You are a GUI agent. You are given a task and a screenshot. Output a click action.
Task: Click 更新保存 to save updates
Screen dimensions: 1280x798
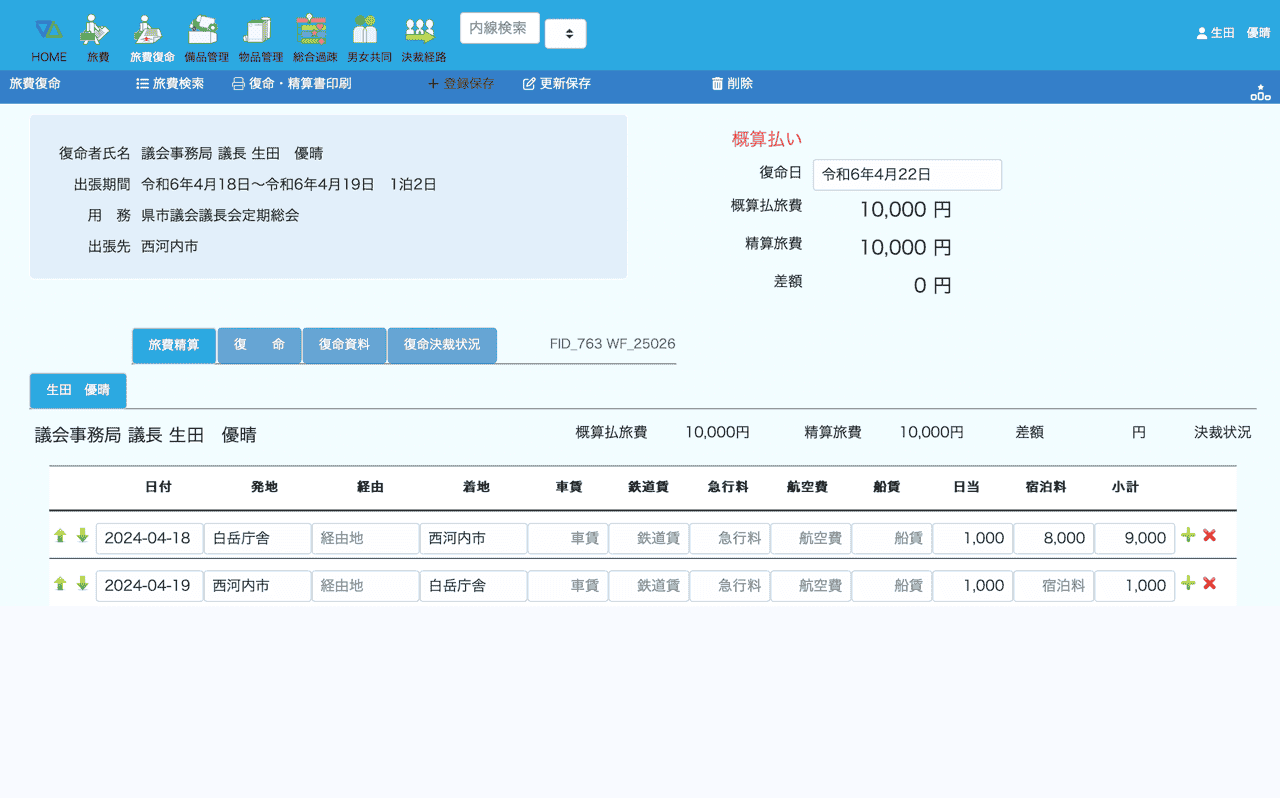[x=557, y=84]
